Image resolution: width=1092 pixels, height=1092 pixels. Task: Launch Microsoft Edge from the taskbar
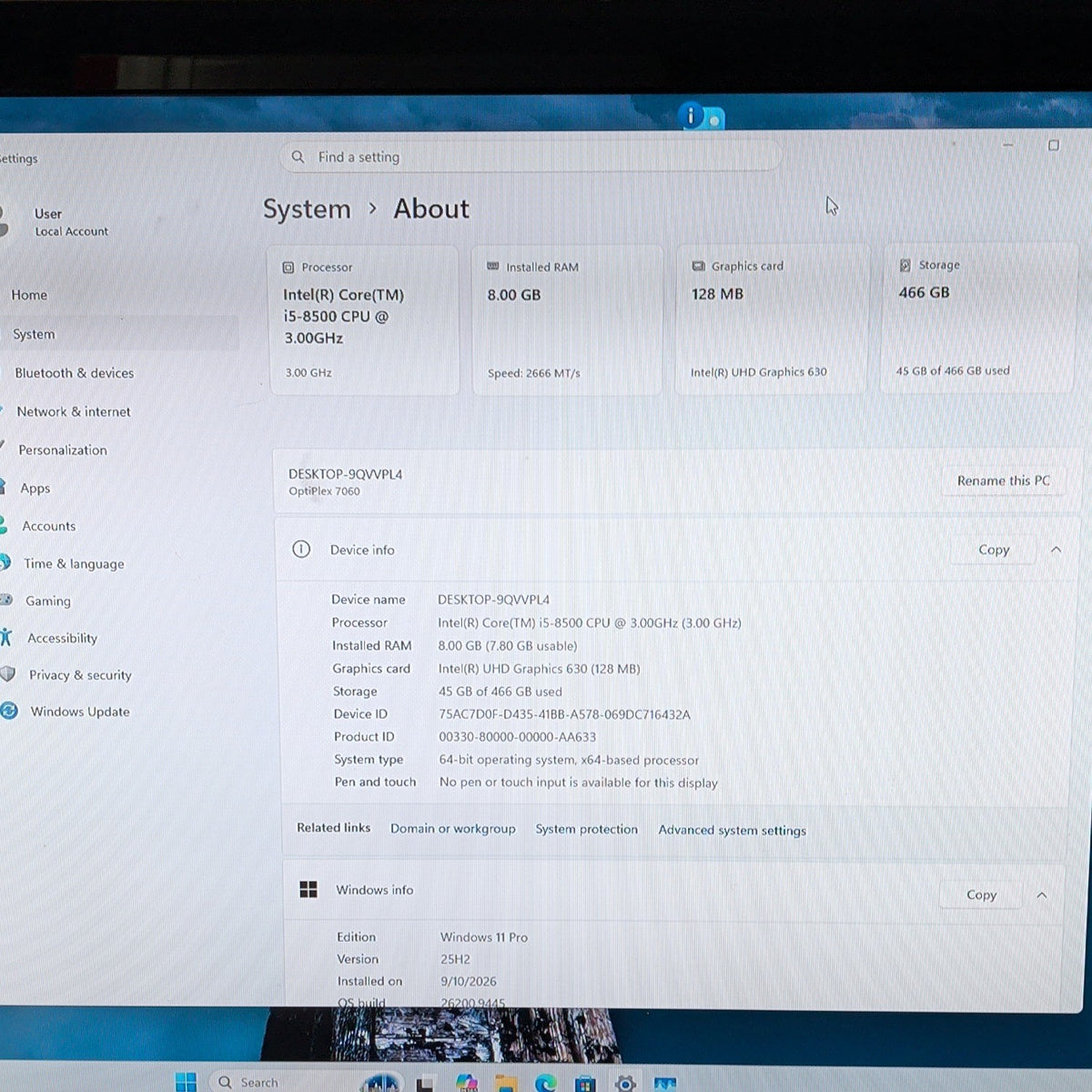(546, 1083)
